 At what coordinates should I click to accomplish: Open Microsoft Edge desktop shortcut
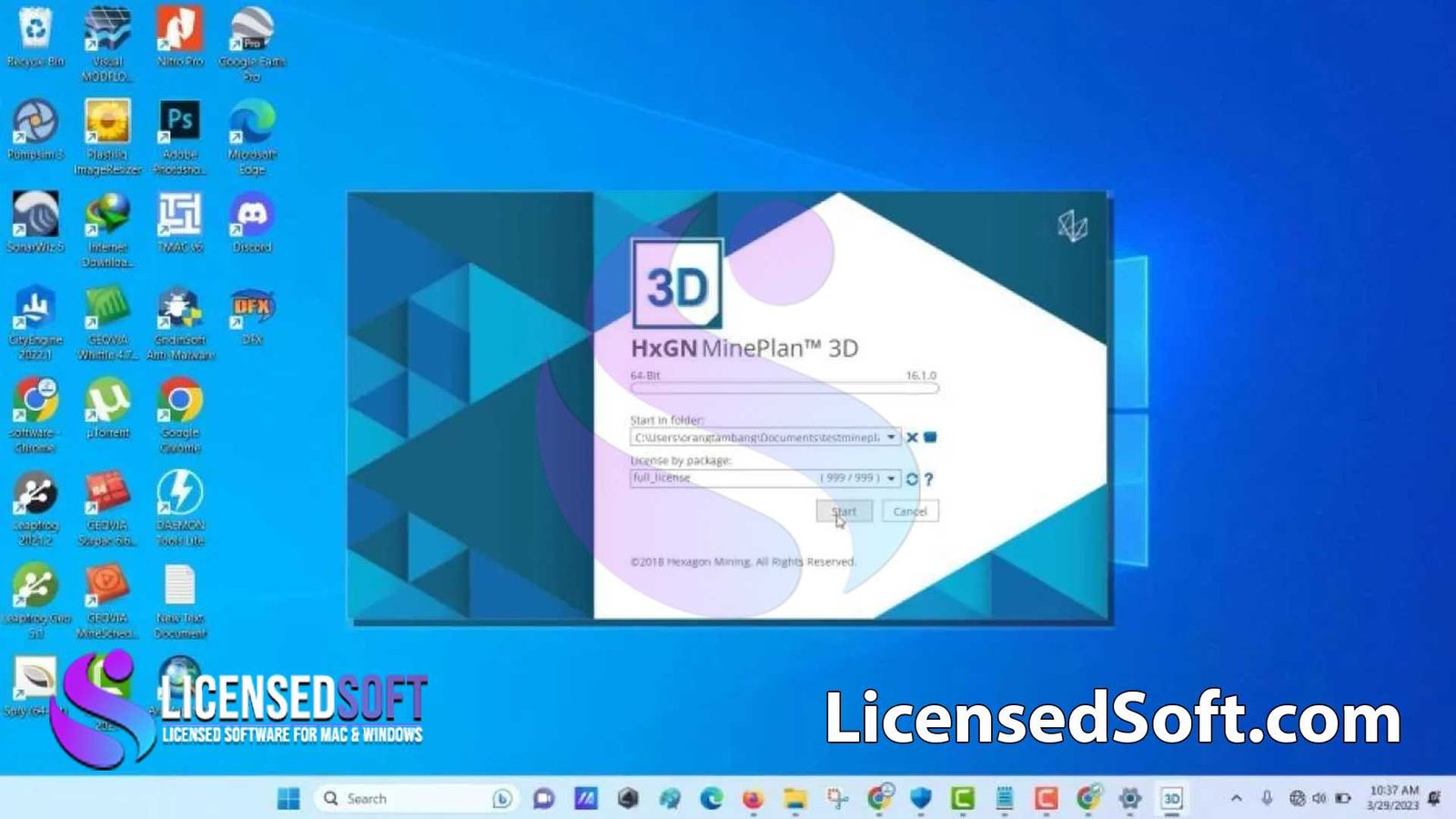(252, 136)
